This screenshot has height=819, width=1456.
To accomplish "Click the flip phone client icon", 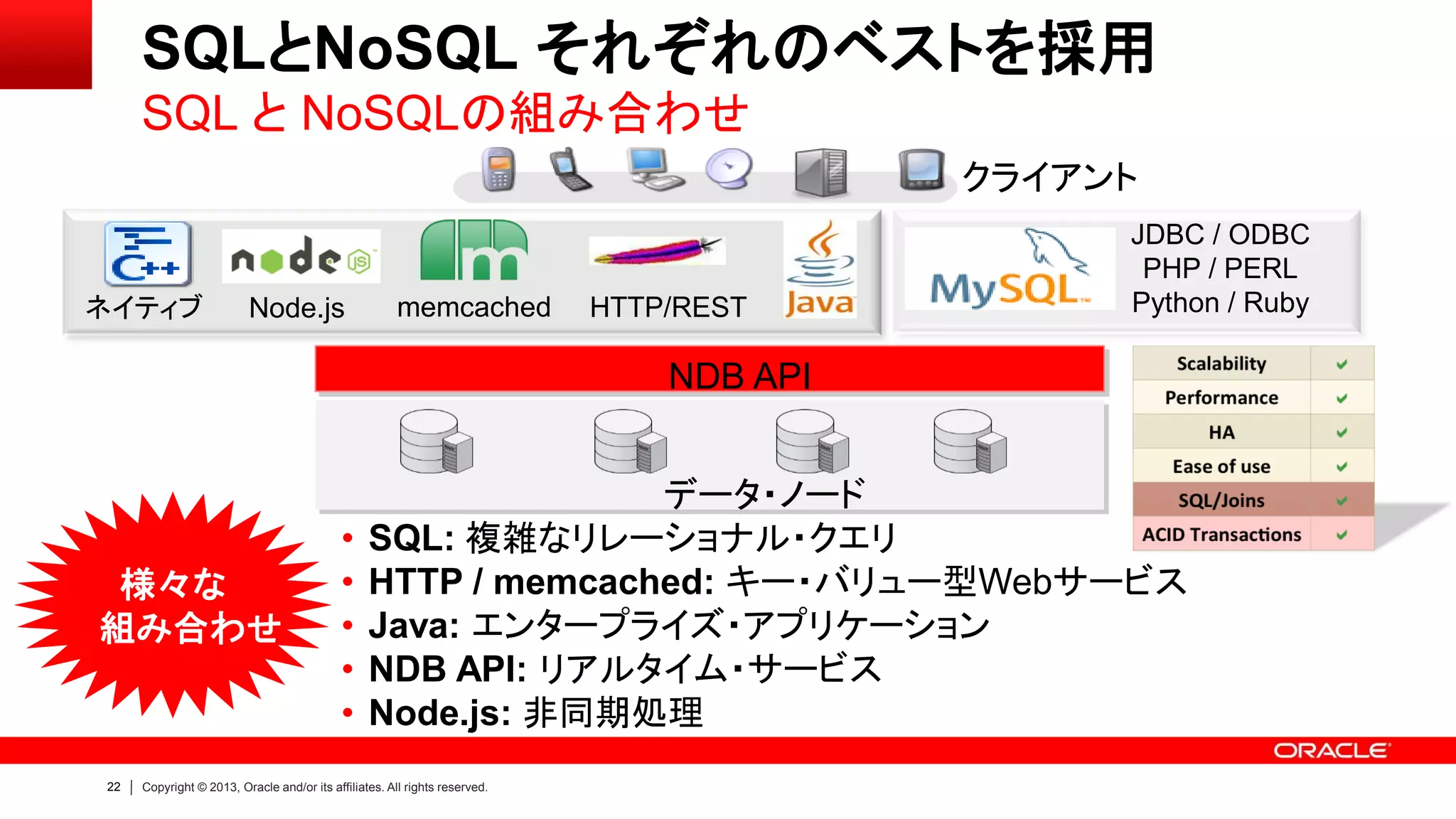I will click(x=571, y=169).
